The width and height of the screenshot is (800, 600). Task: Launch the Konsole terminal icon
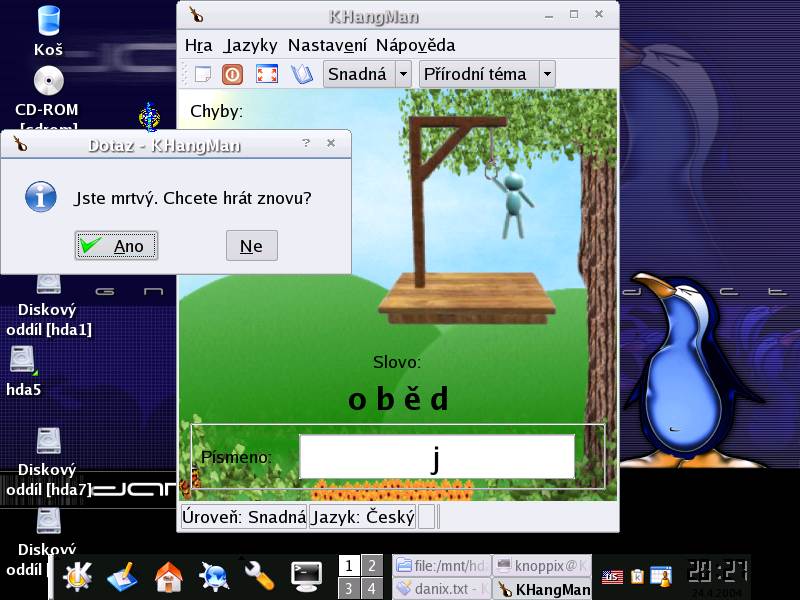click(306, 577)
